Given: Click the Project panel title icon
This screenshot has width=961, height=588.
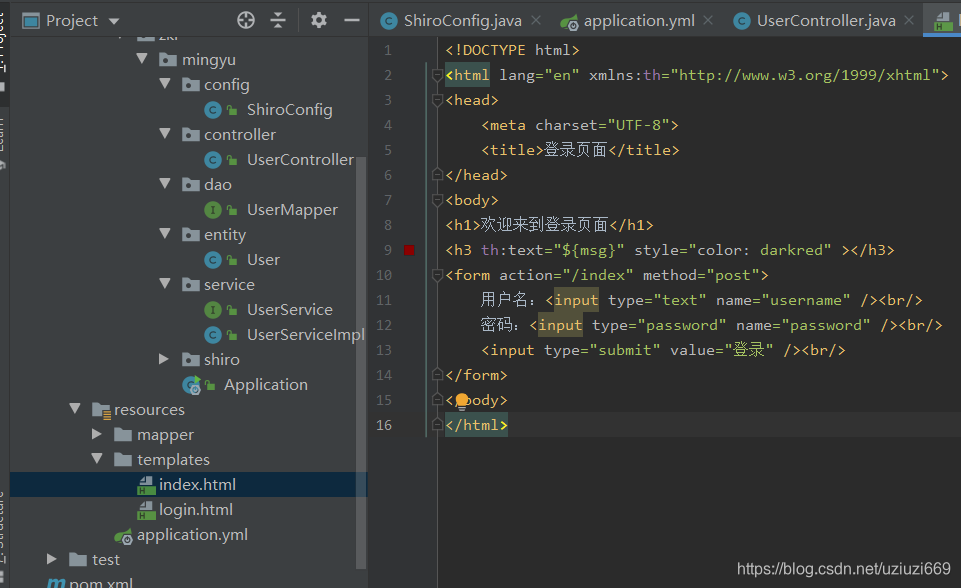Looking at the screenshot, I should coord(31,21).
